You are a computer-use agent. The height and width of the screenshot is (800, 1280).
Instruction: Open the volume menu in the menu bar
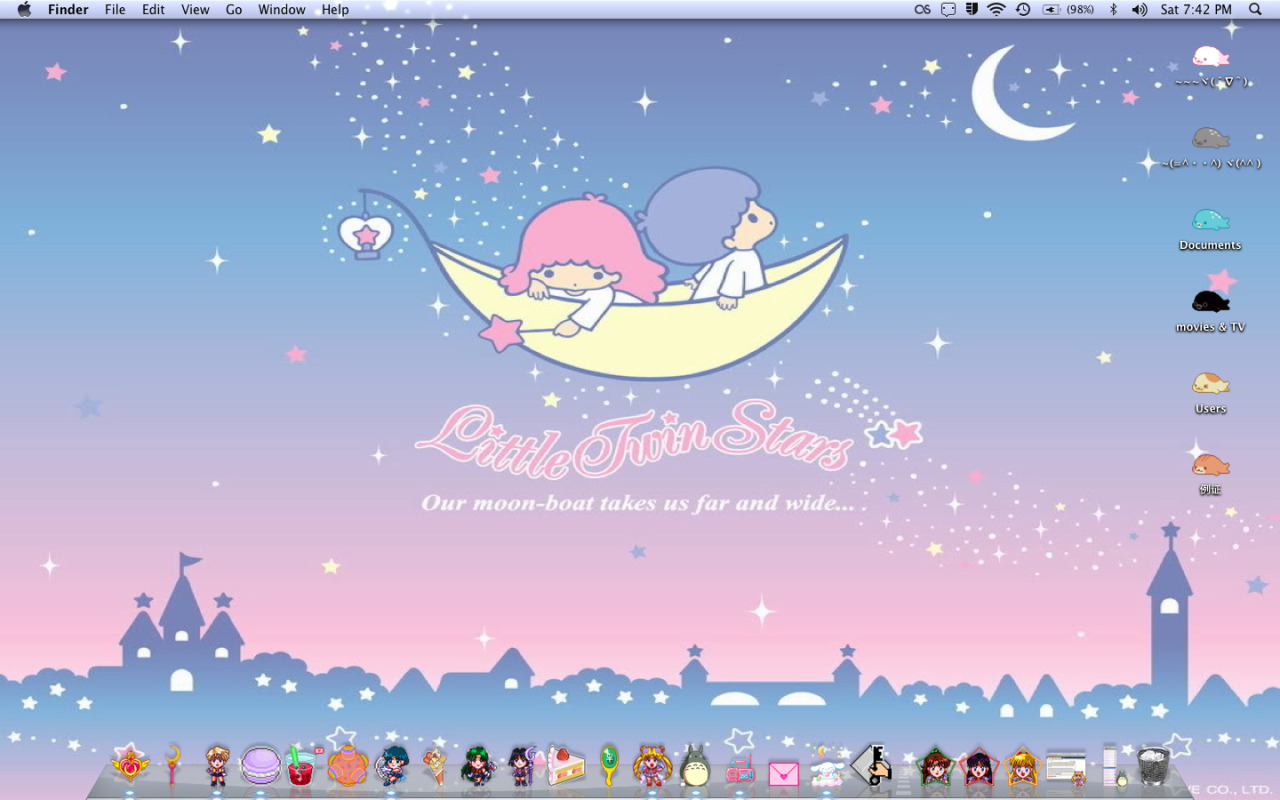[1139, 10]
